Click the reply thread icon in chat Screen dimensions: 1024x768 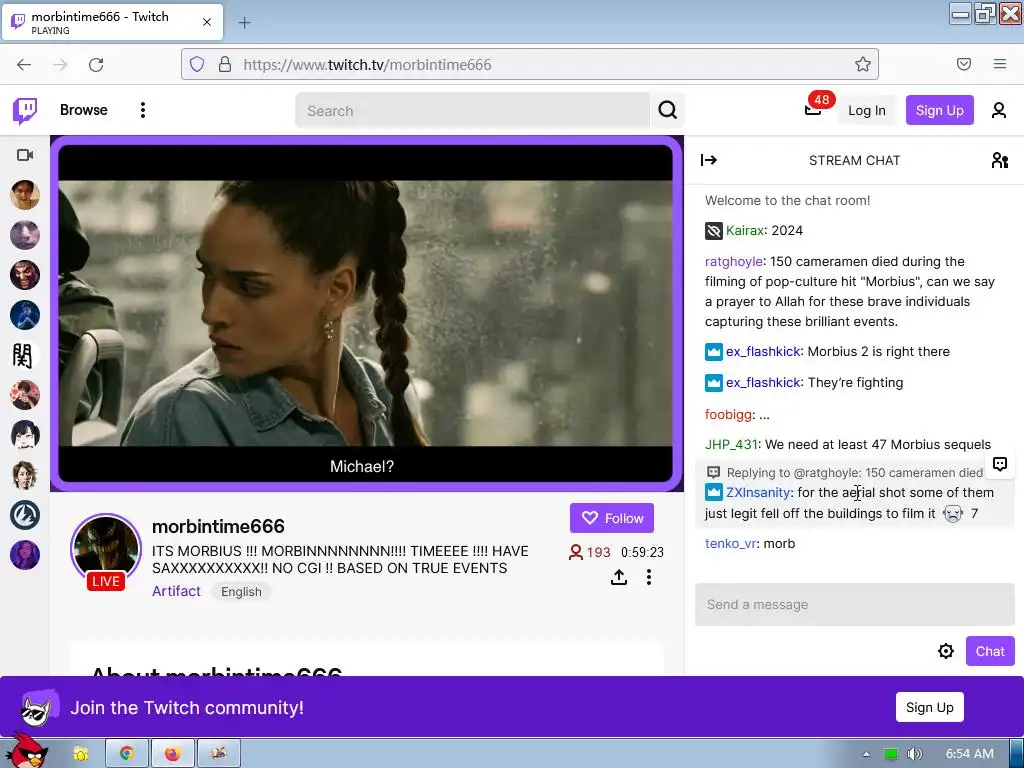click(1000, 464)
